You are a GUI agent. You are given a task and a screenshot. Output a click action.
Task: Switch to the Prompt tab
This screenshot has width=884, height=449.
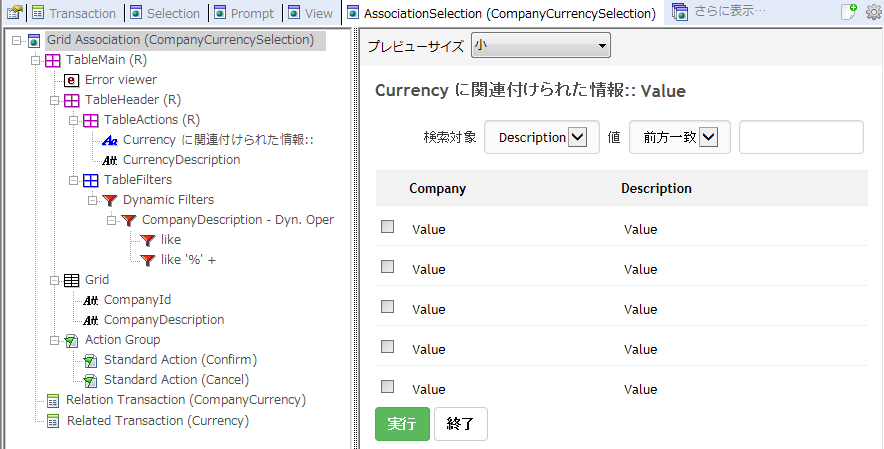tap(245, 13)
